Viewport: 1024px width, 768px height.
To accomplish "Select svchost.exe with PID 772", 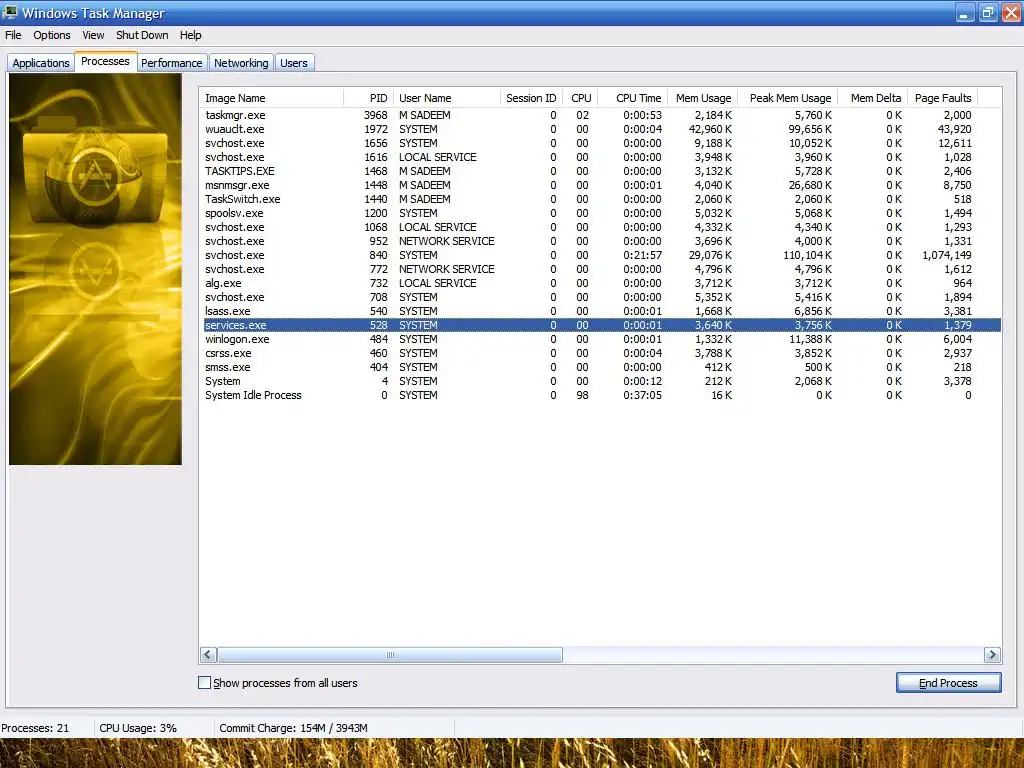I will pyautogui.click(x=602, y=269).
